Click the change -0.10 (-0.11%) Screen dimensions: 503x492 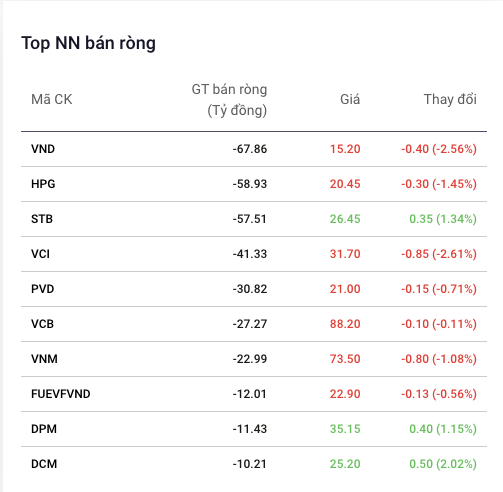439,324
